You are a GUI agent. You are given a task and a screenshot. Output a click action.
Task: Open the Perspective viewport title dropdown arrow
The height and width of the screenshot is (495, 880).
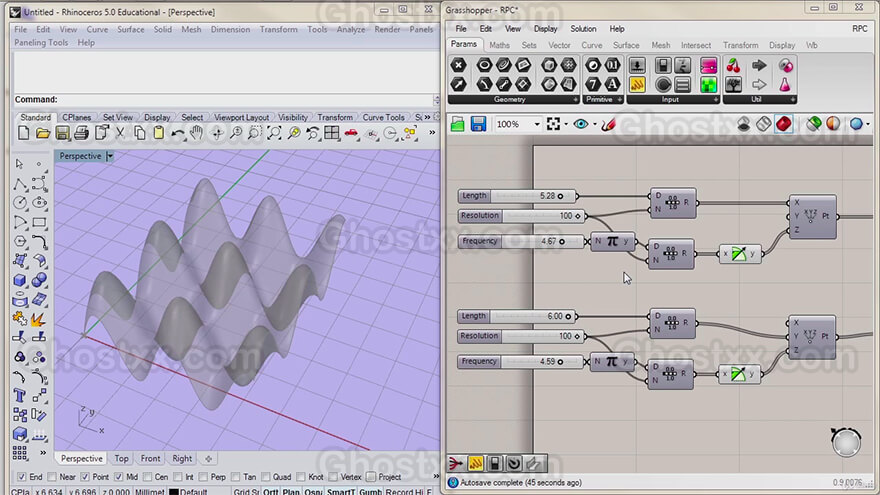coord(109,156)
